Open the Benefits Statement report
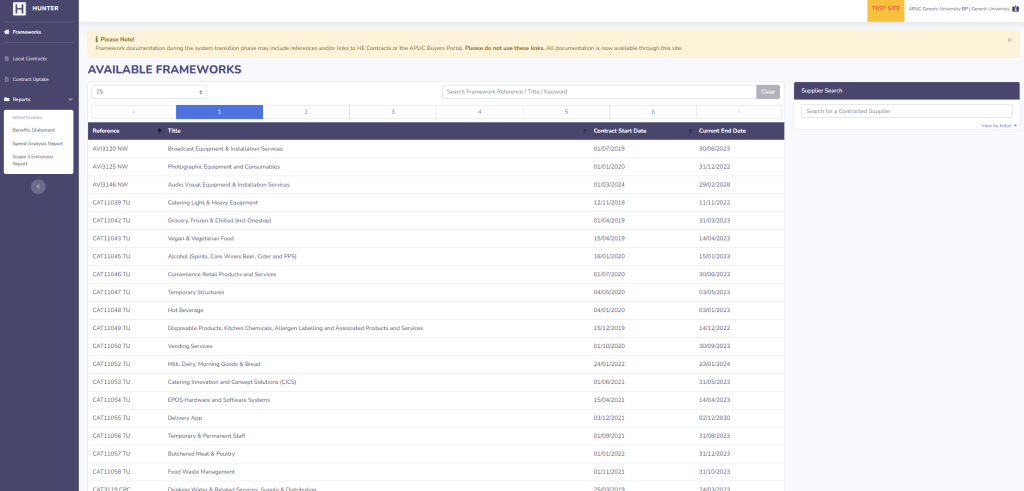1024x491 pixels. 34,130
